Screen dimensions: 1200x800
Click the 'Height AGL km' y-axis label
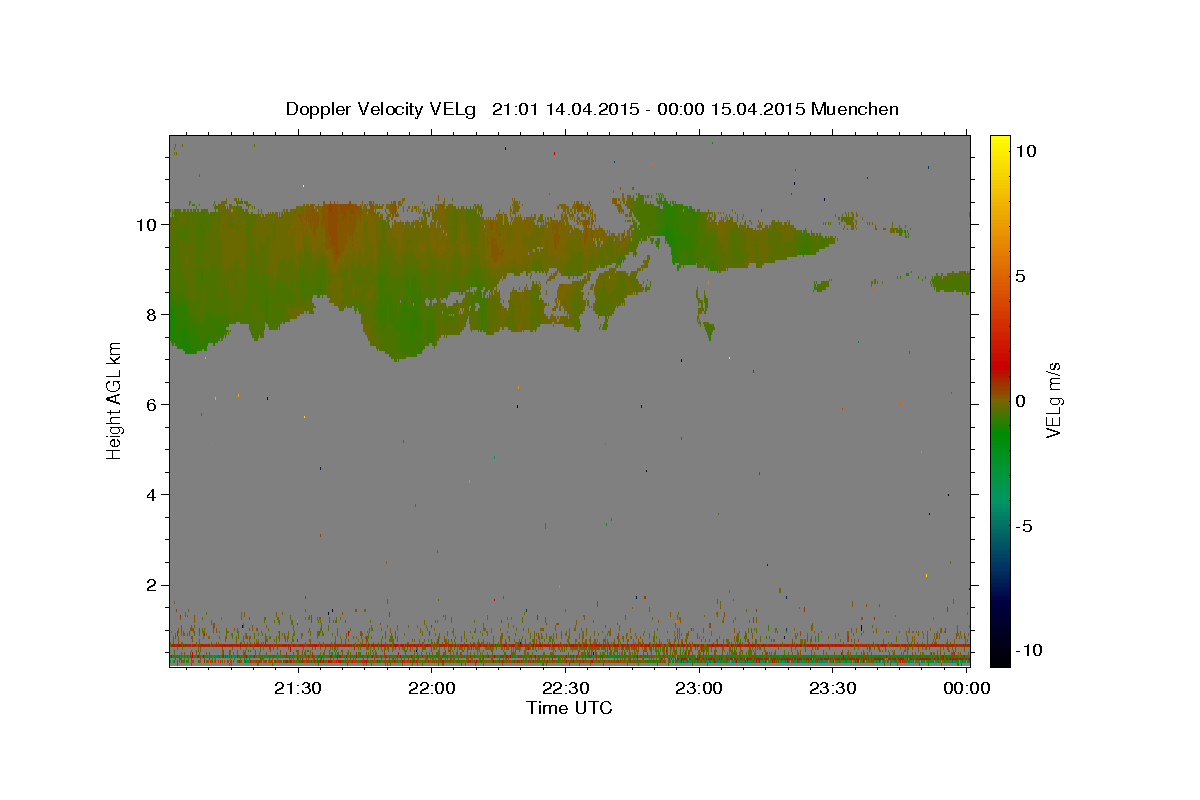tap(114, 400)
